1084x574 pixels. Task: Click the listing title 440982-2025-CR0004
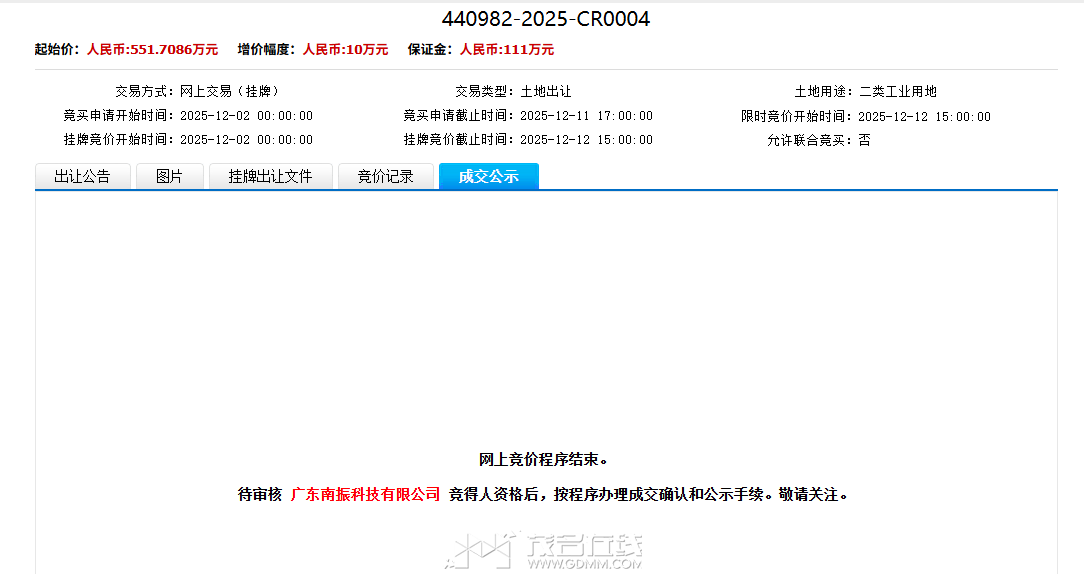click(545, 19)
